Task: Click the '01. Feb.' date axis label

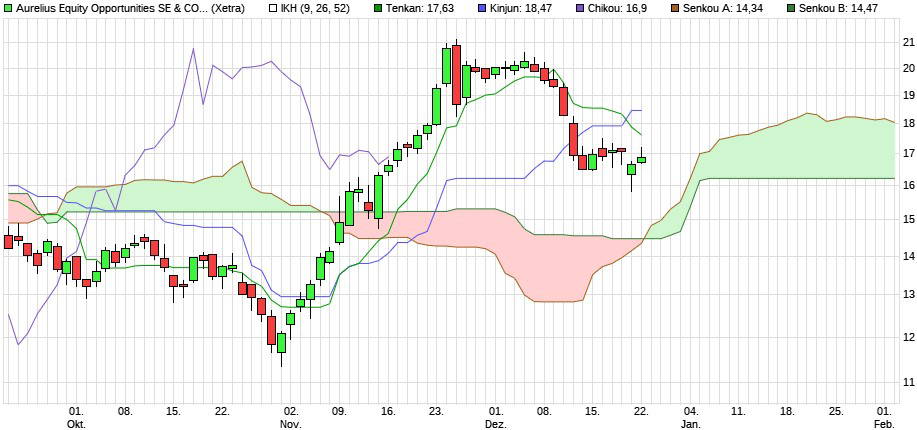Action: pyautogui.click(x=884, y=418)
